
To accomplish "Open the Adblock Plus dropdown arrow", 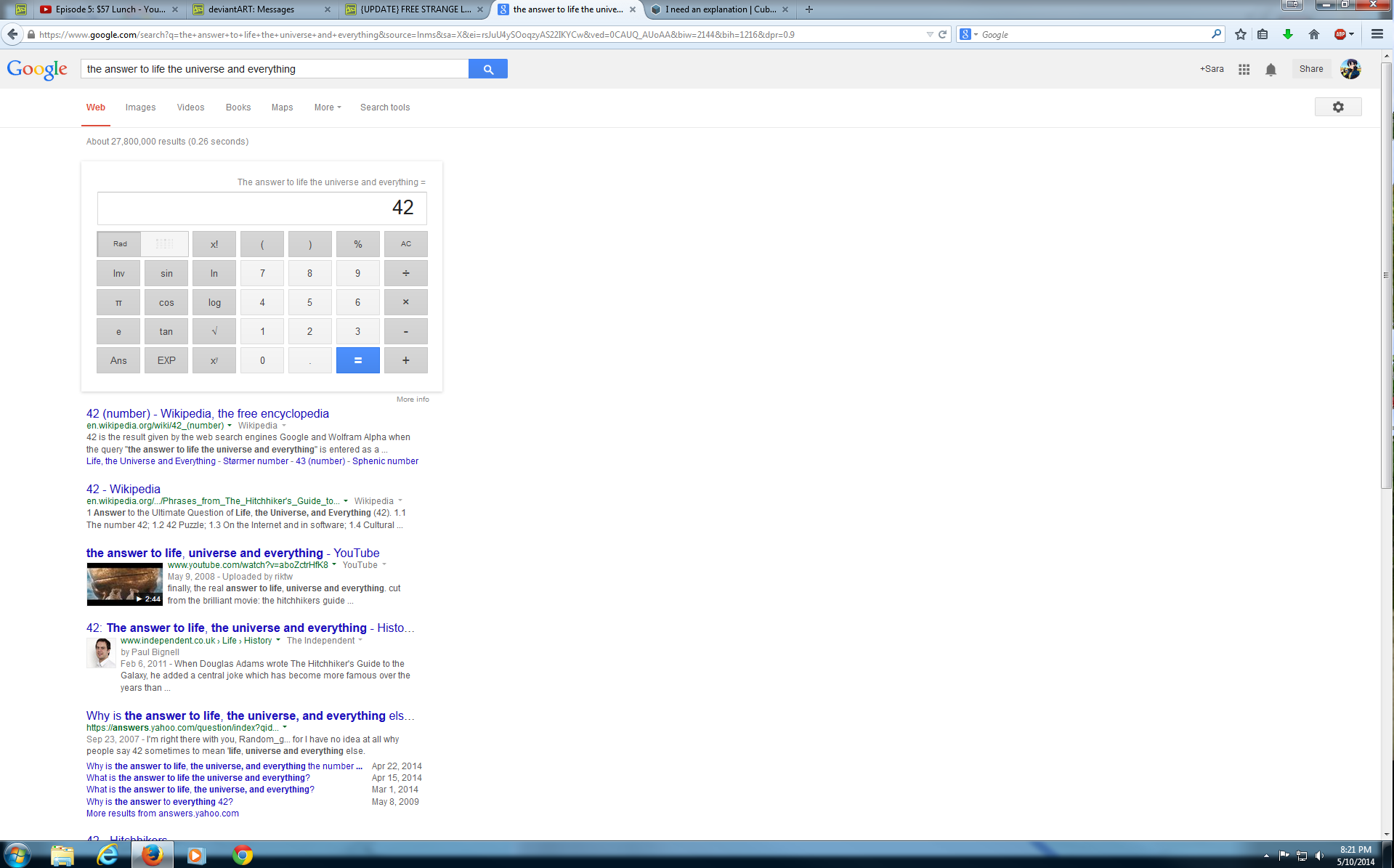I will [x=1352, y=34].
